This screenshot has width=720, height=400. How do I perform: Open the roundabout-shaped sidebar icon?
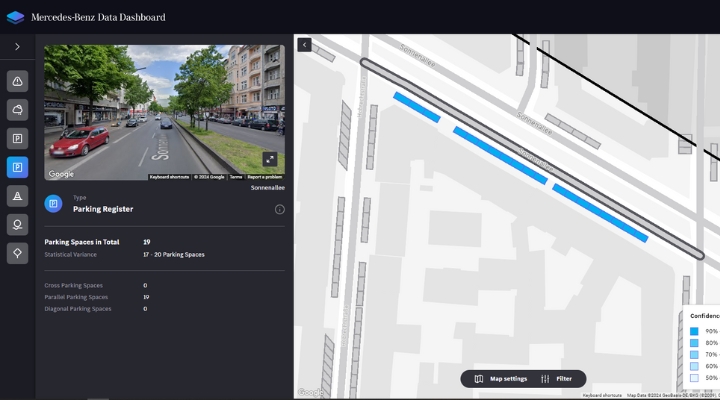point(17,225)
